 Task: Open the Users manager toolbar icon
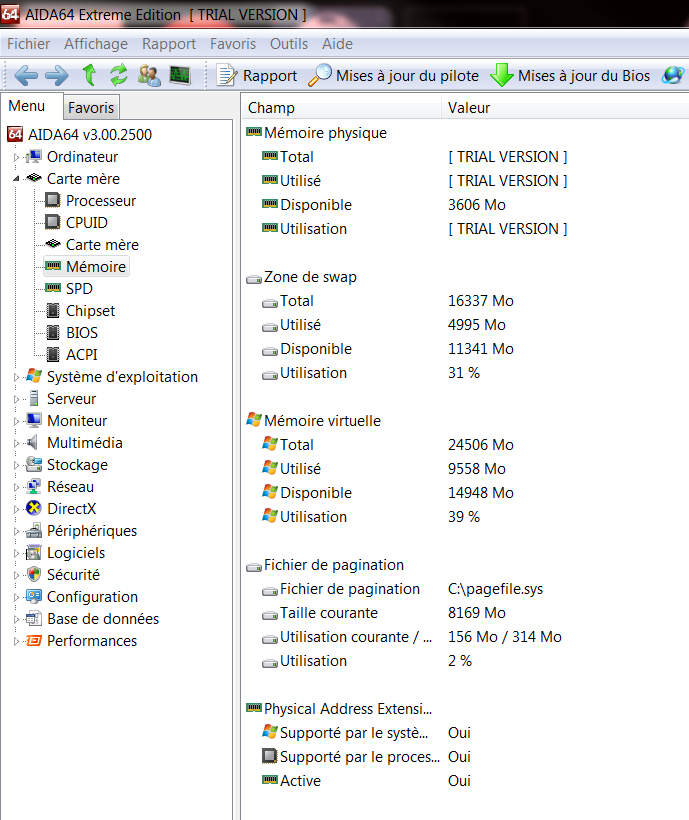coord(149,75)
